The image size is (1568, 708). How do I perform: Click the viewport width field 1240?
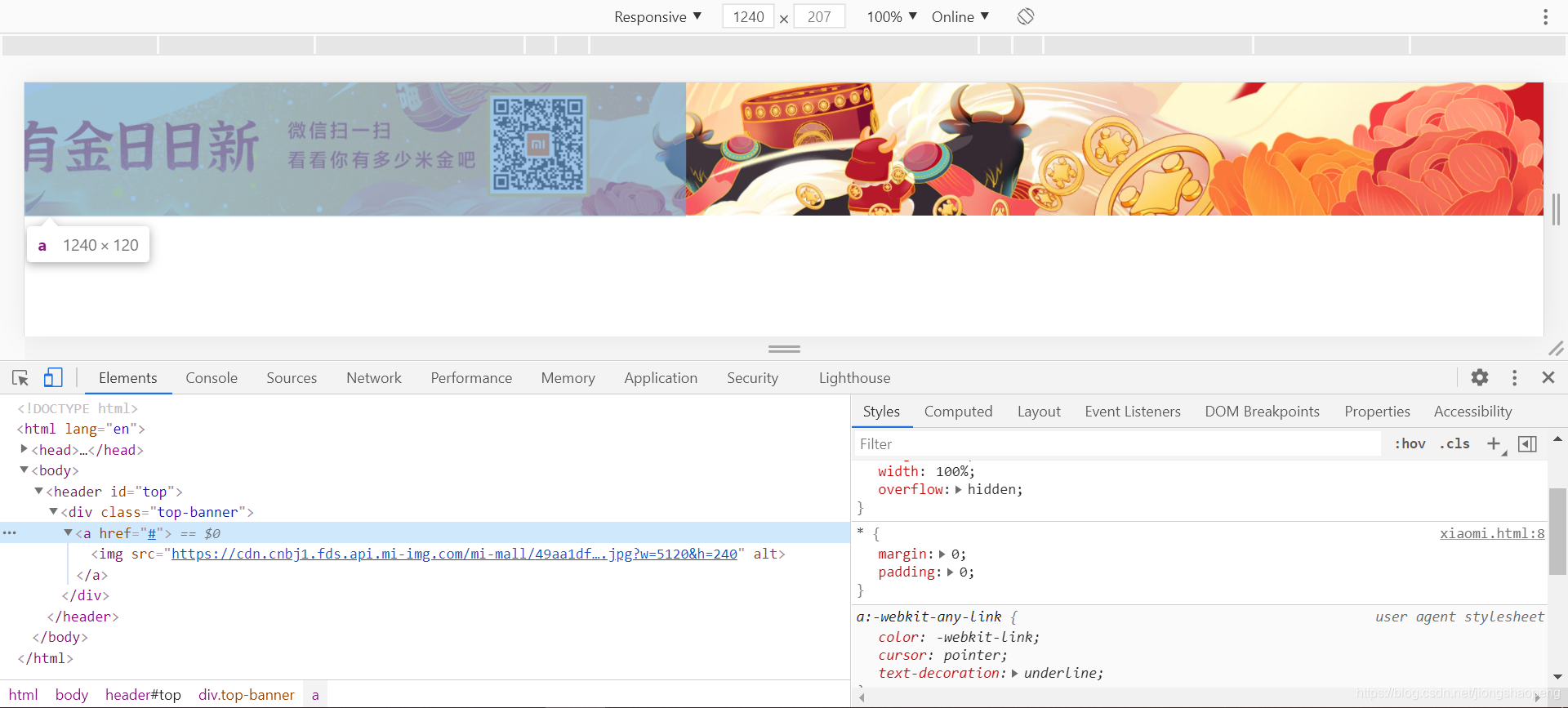748,16
